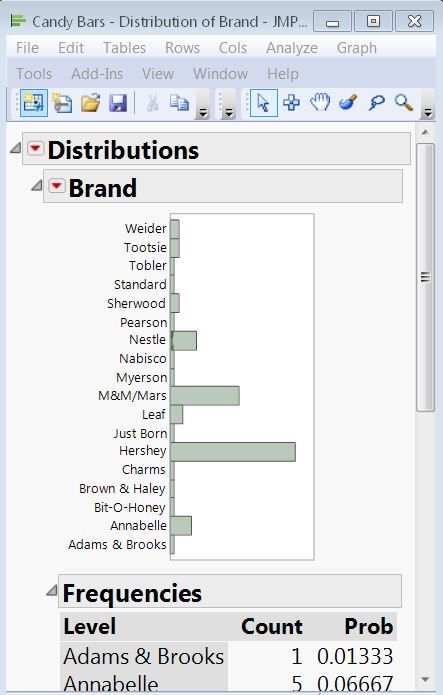Click the Prob column header
The width and height of the screenshot is (443, 695).
click(369, 626)
